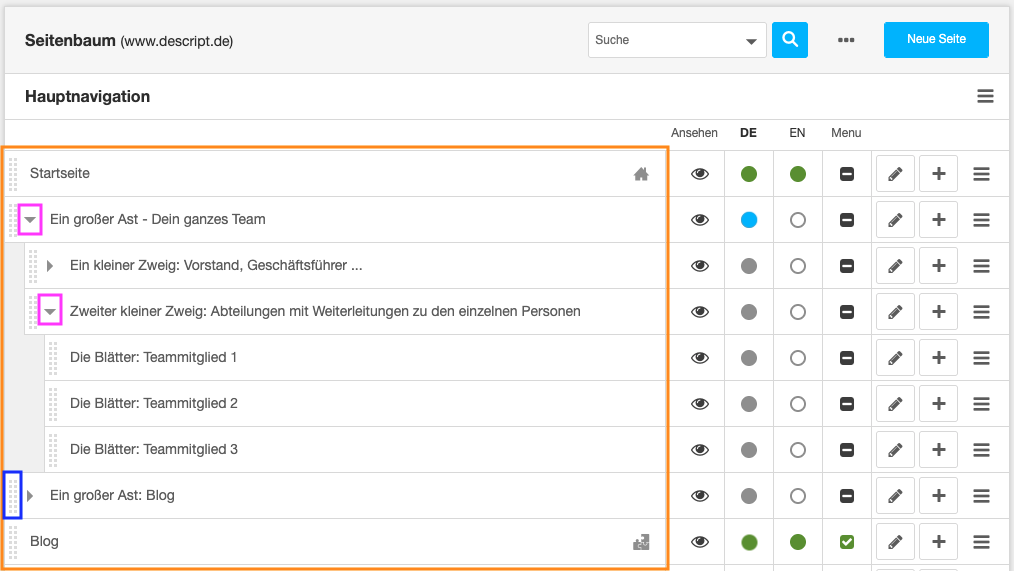Expand 'Ein großer Ast: Blog' branch
Viewport: 1014px width, 571px height.
click(30, 496)
